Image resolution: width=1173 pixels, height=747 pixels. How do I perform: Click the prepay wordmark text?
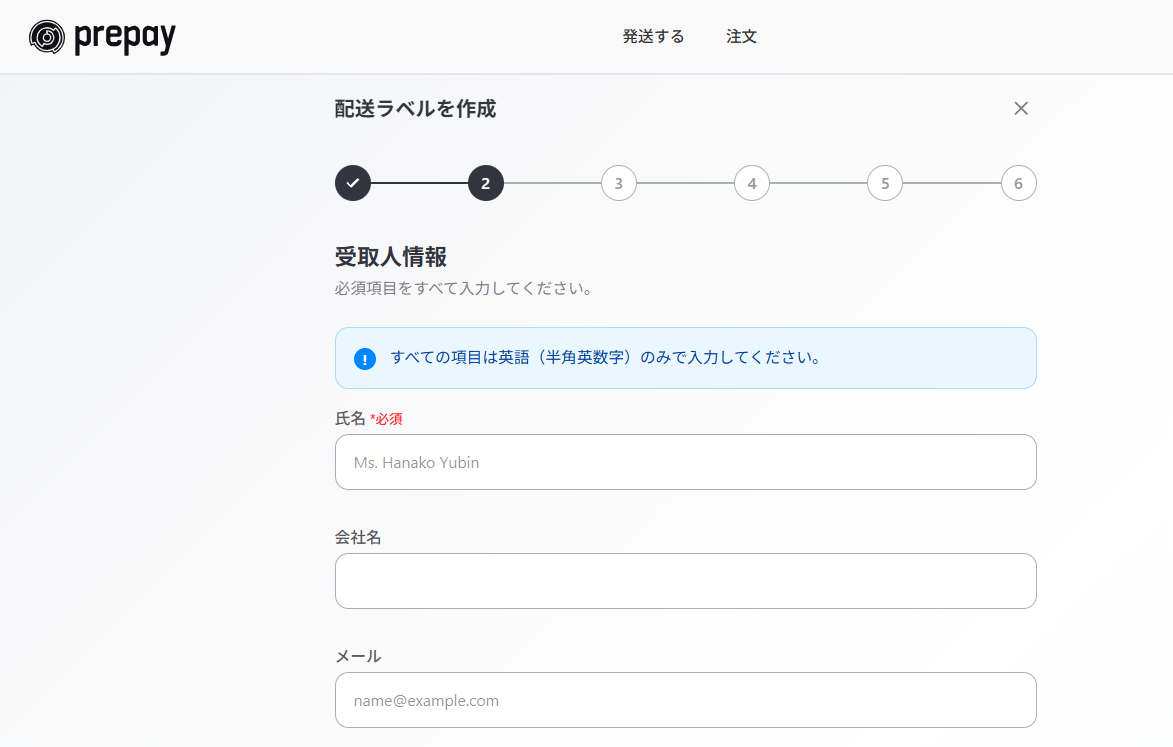click(x=125, y=37)
